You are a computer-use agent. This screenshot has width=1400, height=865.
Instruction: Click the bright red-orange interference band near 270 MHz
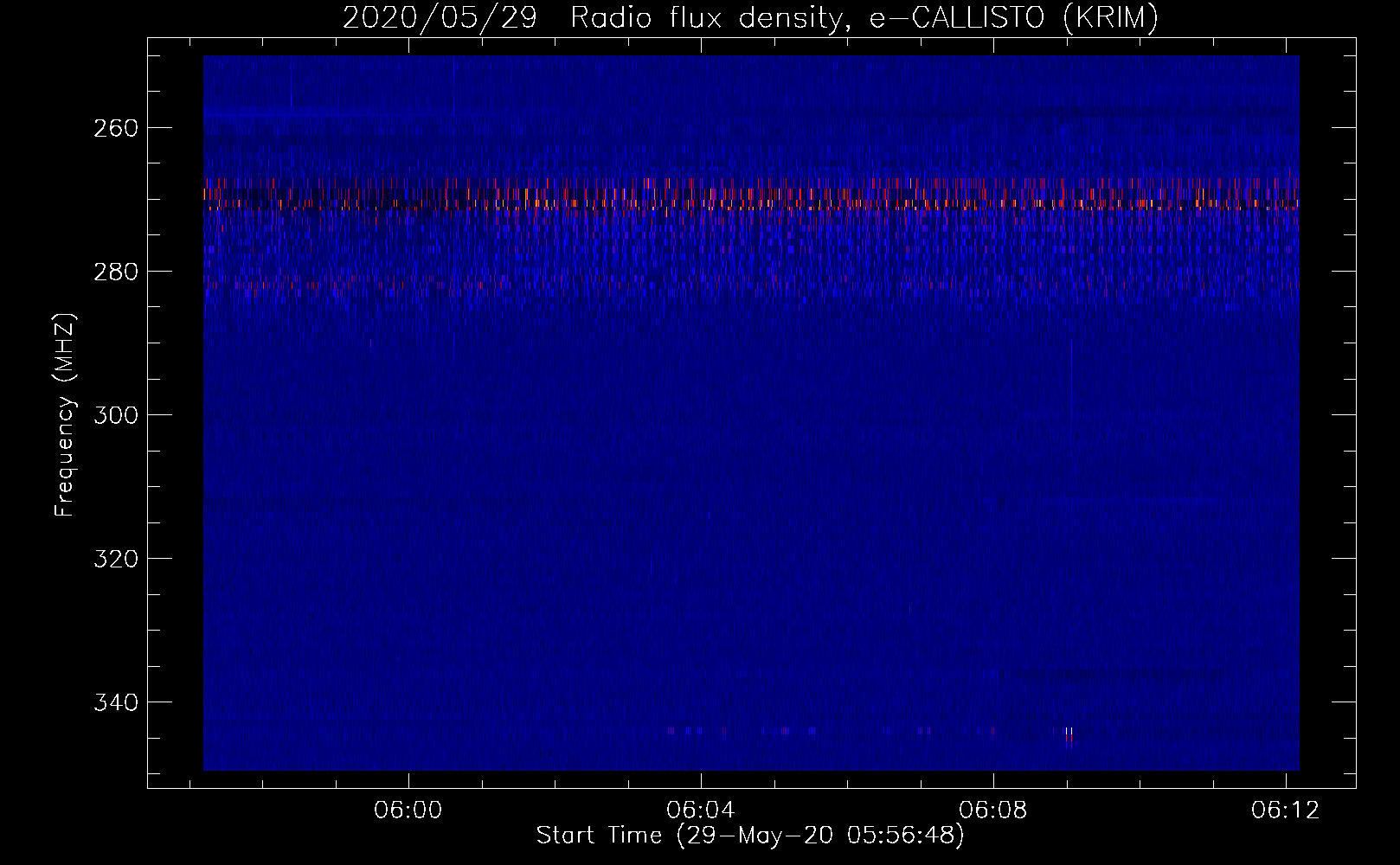click(x=751, y=195)
